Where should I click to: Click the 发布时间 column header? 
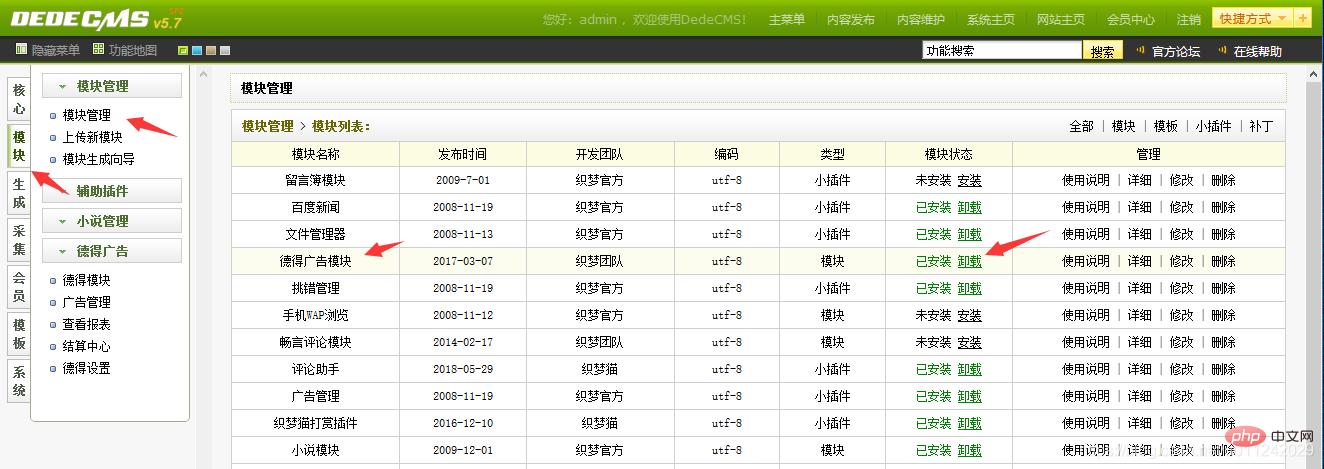tap(462, 154)
